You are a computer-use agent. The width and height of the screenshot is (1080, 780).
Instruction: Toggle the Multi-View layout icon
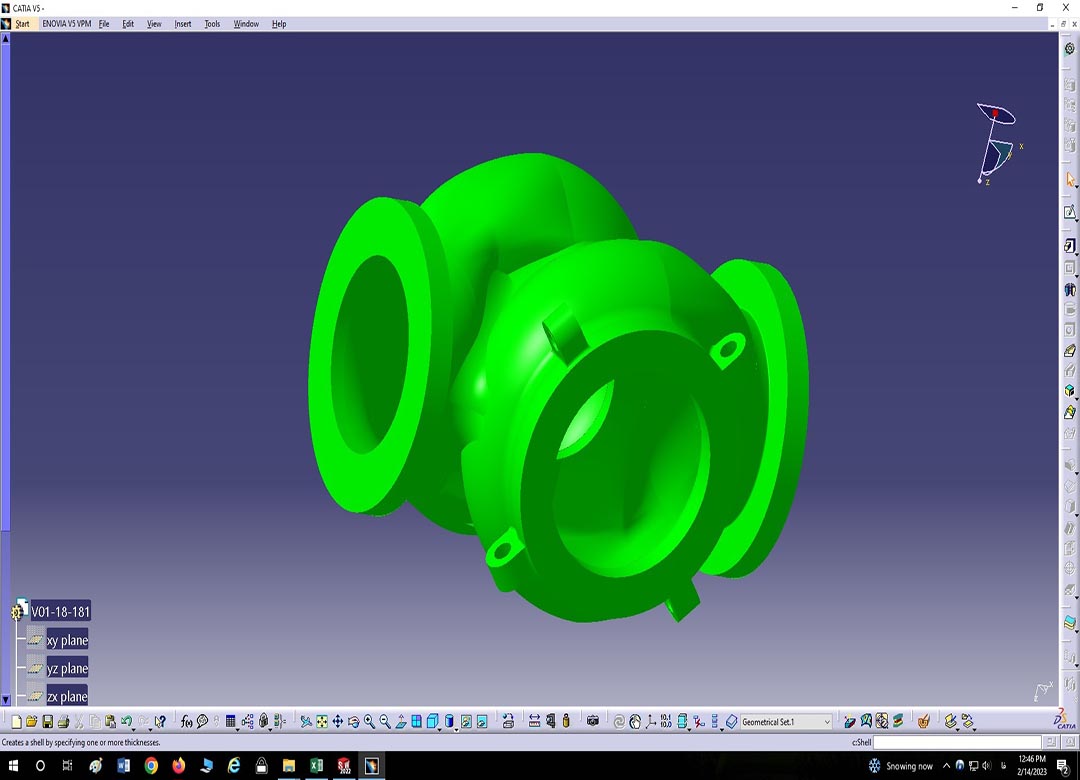[x=417, y=721]
